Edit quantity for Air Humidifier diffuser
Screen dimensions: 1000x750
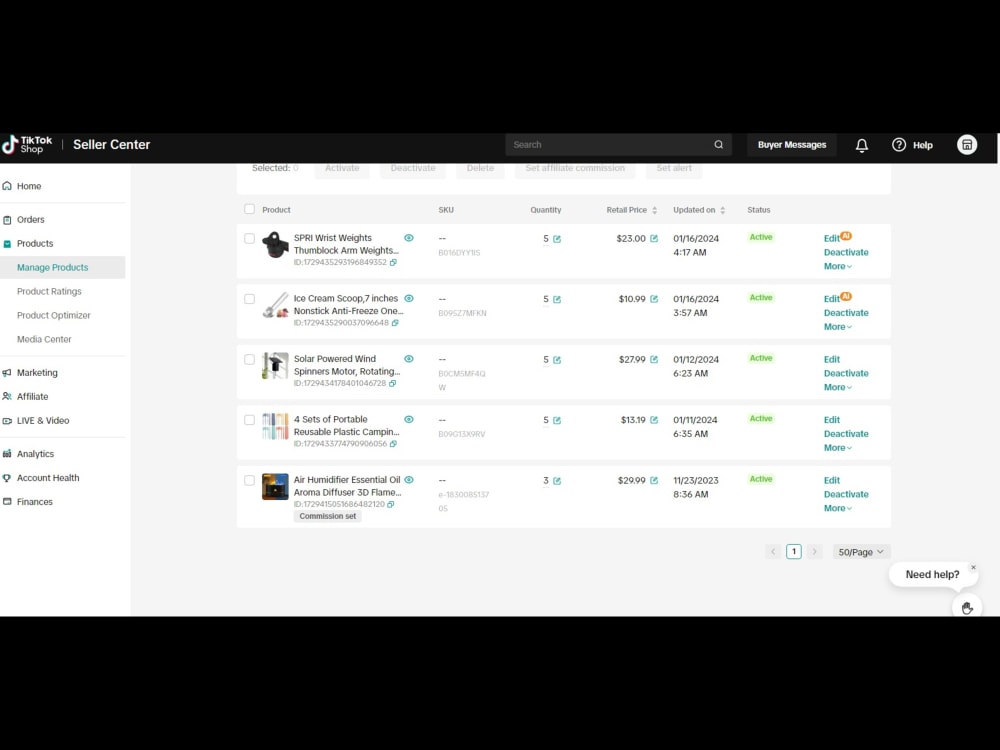(x=557, y=482)
